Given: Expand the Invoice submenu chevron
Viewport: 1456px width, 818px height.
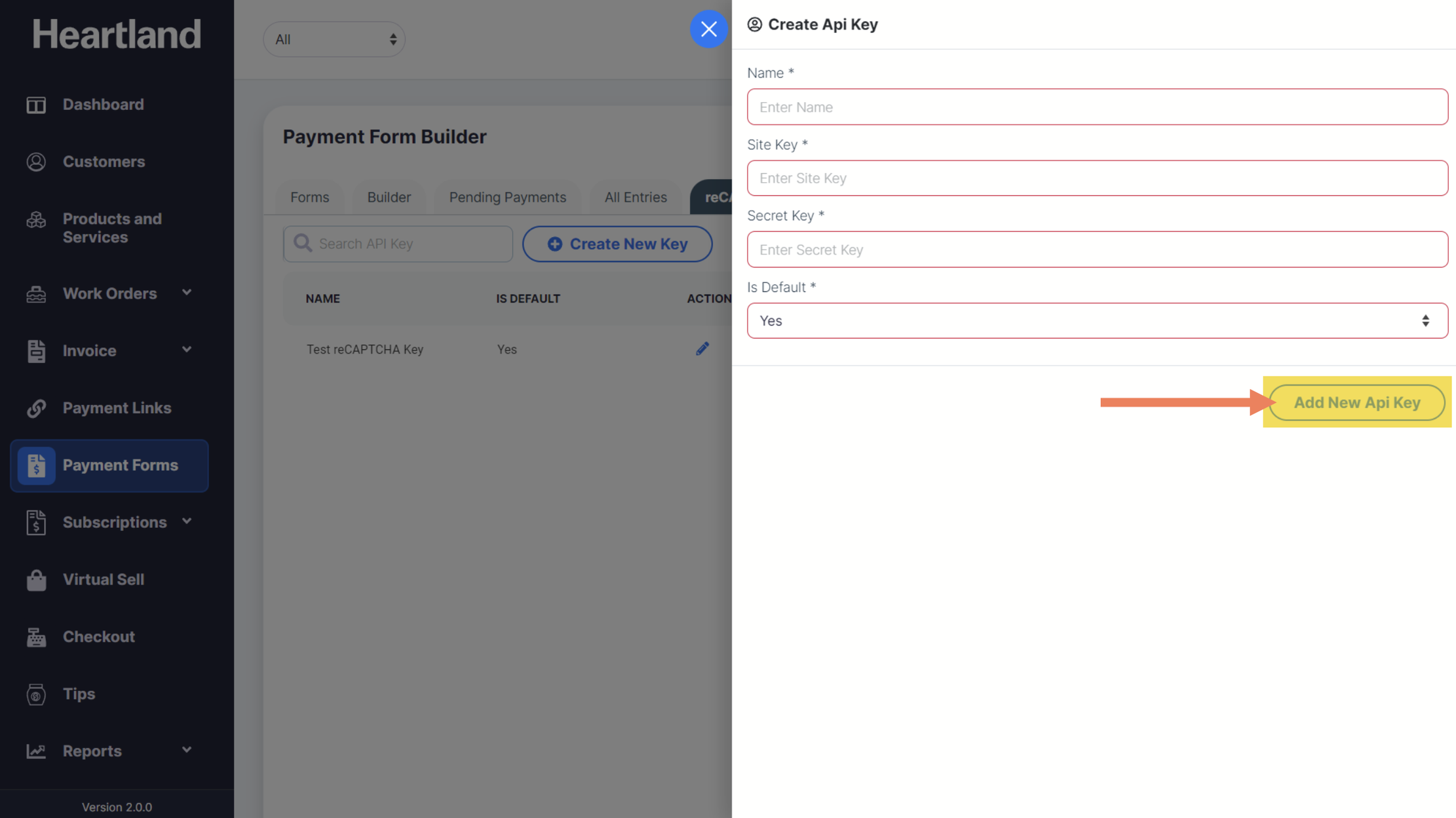Looking at the screenshot, I should (x=187, y=350).
